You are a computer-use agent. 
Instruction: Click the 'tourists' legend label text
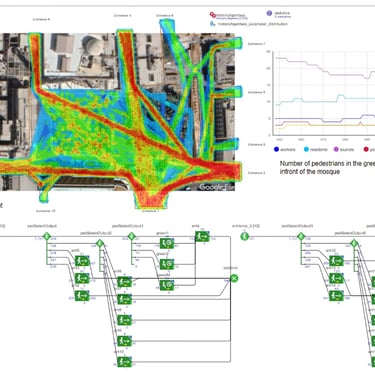(x=347, y=150)
